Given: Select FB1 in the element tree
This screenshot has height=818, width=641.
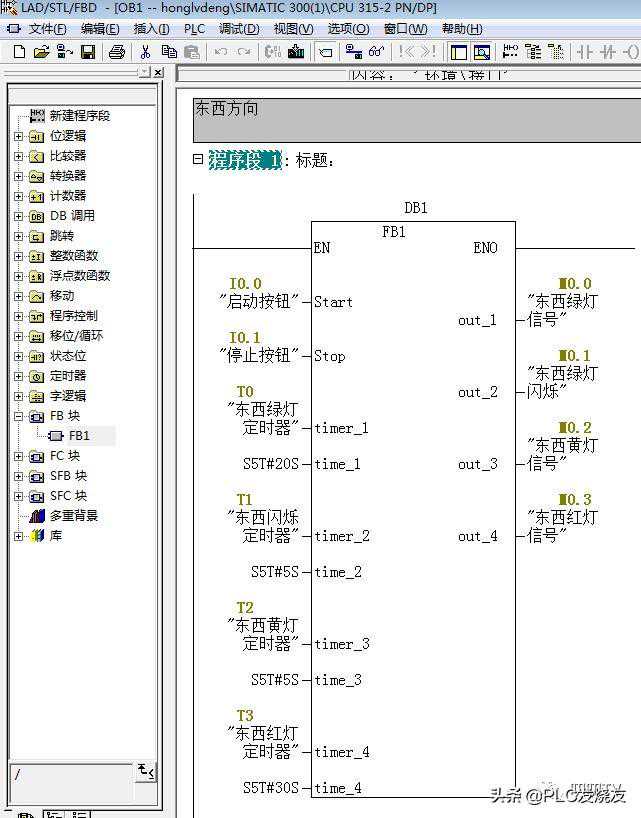Looking at the screenshot, I should [x=79, y=436].
